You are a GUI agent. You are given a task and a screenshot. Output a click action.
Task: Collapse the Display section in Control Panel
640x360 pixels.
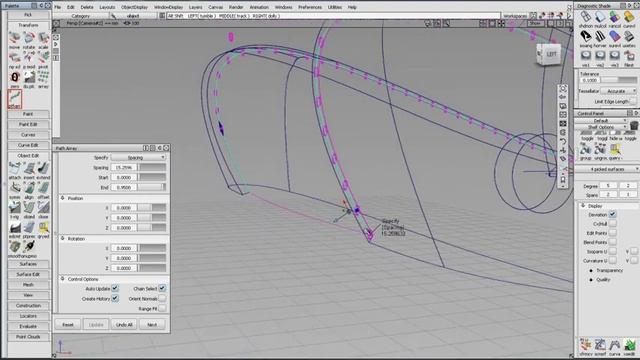coord(583,206)
